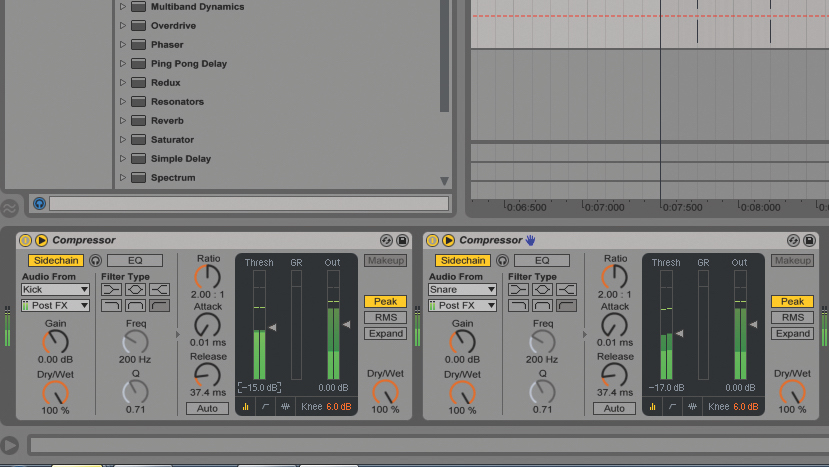Switch Snare compressor to collapsed meter view
Screen dimensions: 829x467
[652, 407]
